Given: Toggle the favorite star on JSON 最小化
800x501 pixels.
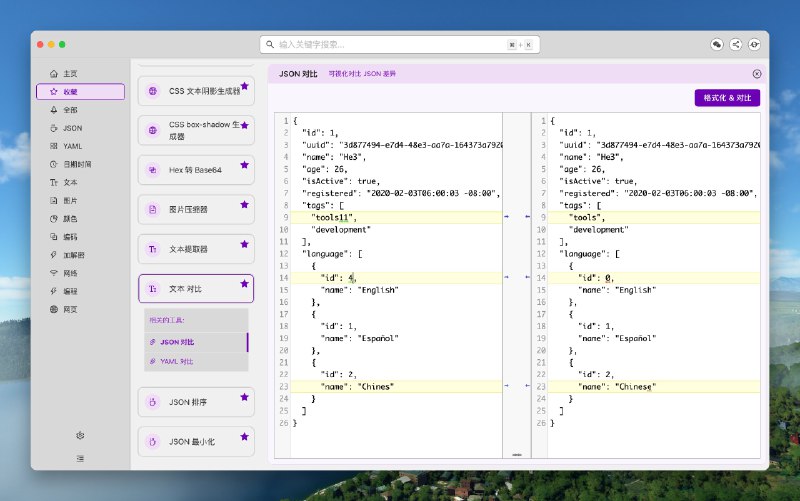Looking at the screenshot, I should tap(244, 436).
